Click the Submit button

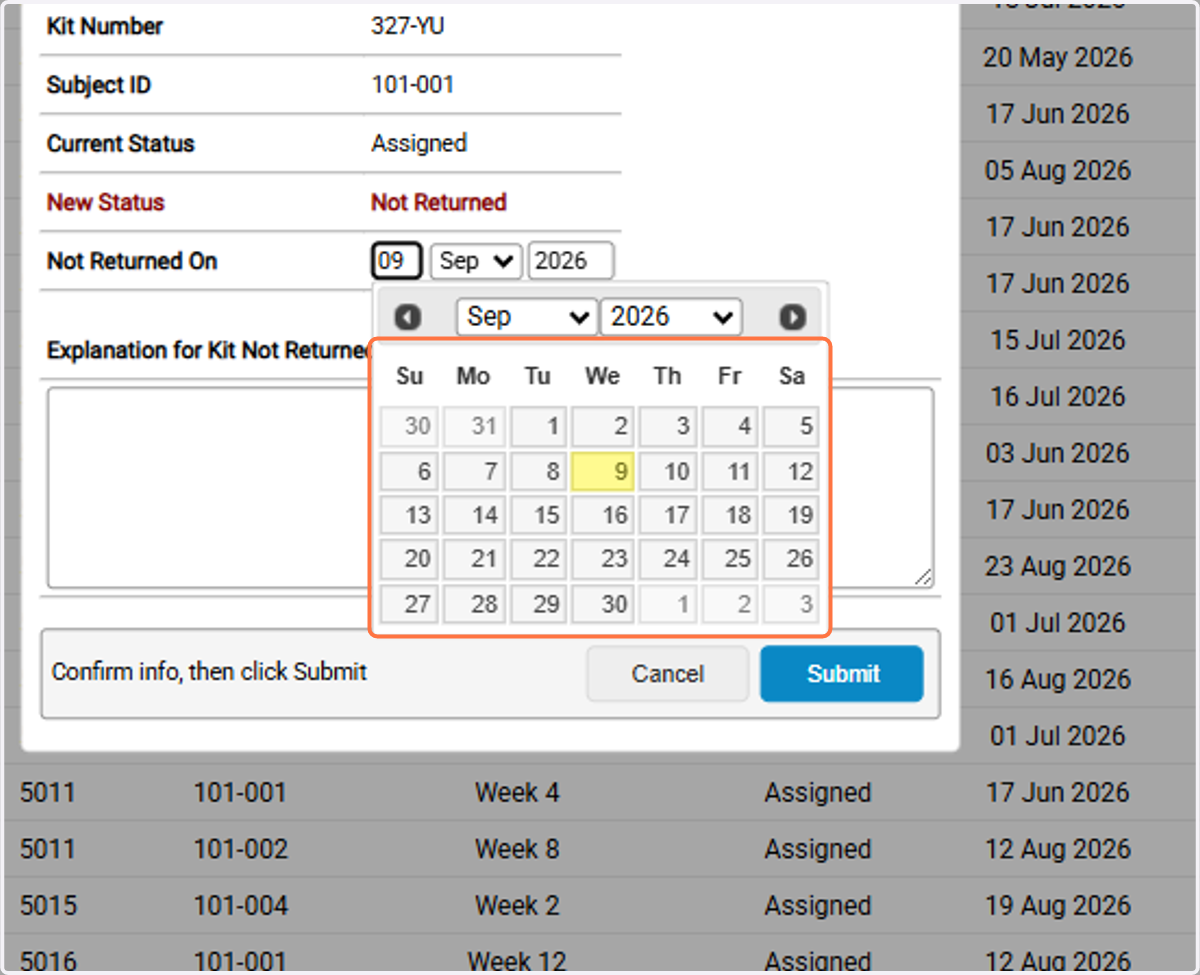click(842, 674)
